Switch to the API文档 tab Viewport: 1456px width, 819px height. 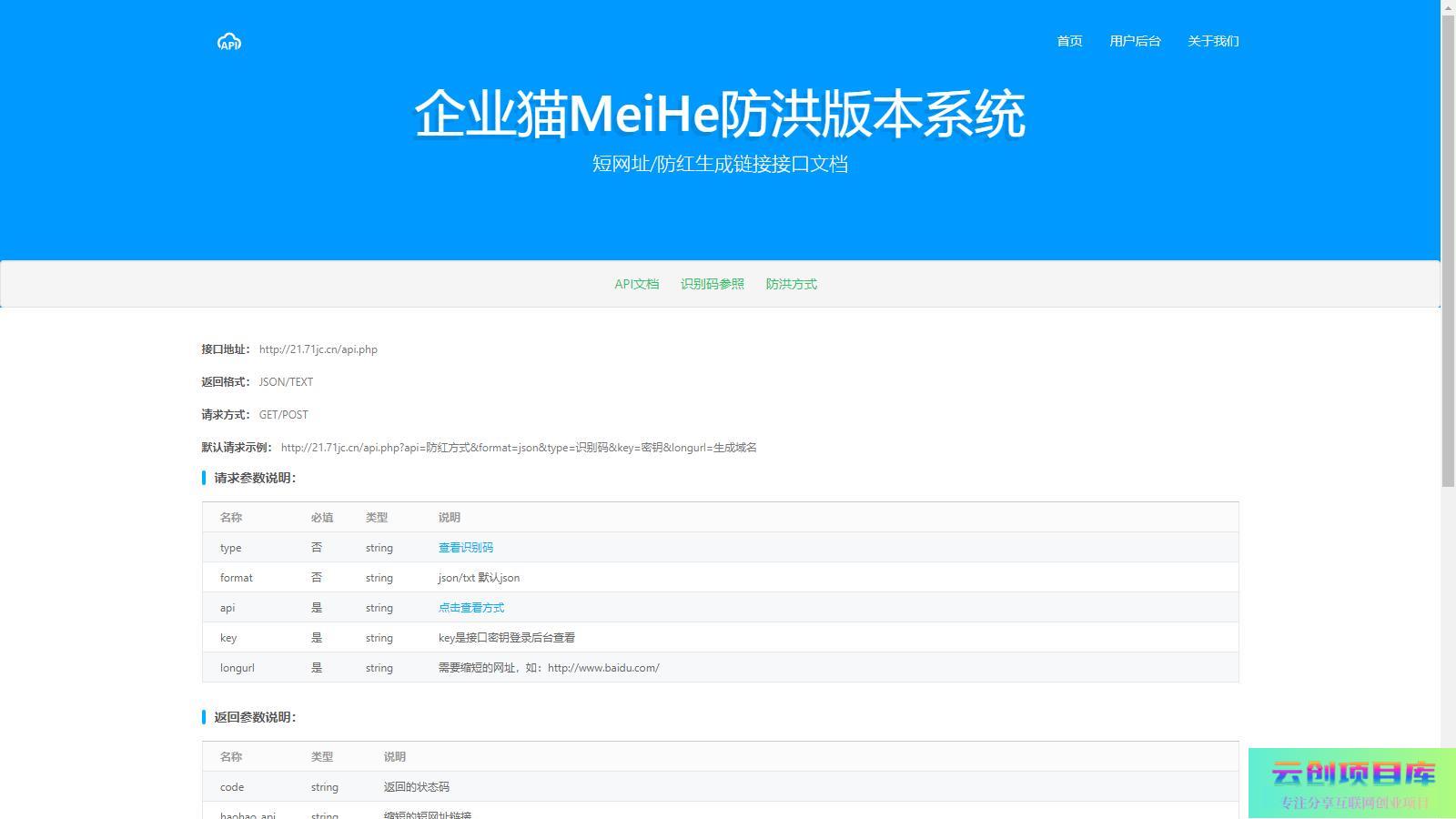pos(636,284)
